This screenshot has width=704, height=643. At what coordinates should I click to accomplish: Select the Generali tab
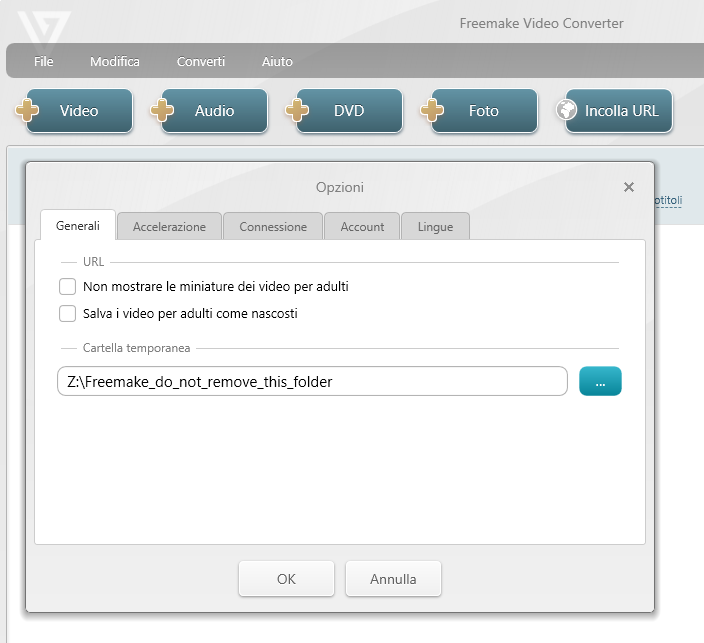point(78,225)
